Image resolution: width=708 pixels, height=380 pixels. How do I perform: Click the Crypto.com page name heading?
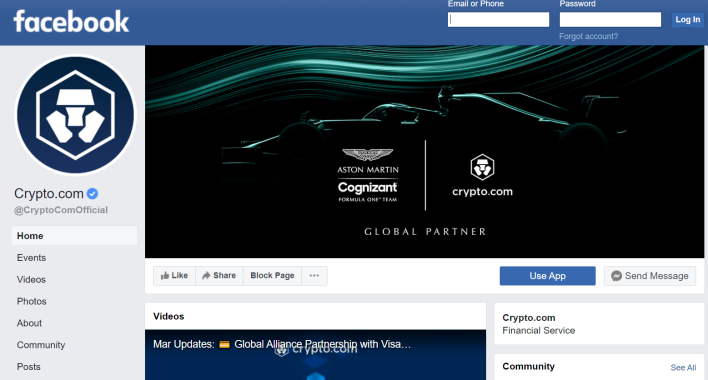point(49,194)
